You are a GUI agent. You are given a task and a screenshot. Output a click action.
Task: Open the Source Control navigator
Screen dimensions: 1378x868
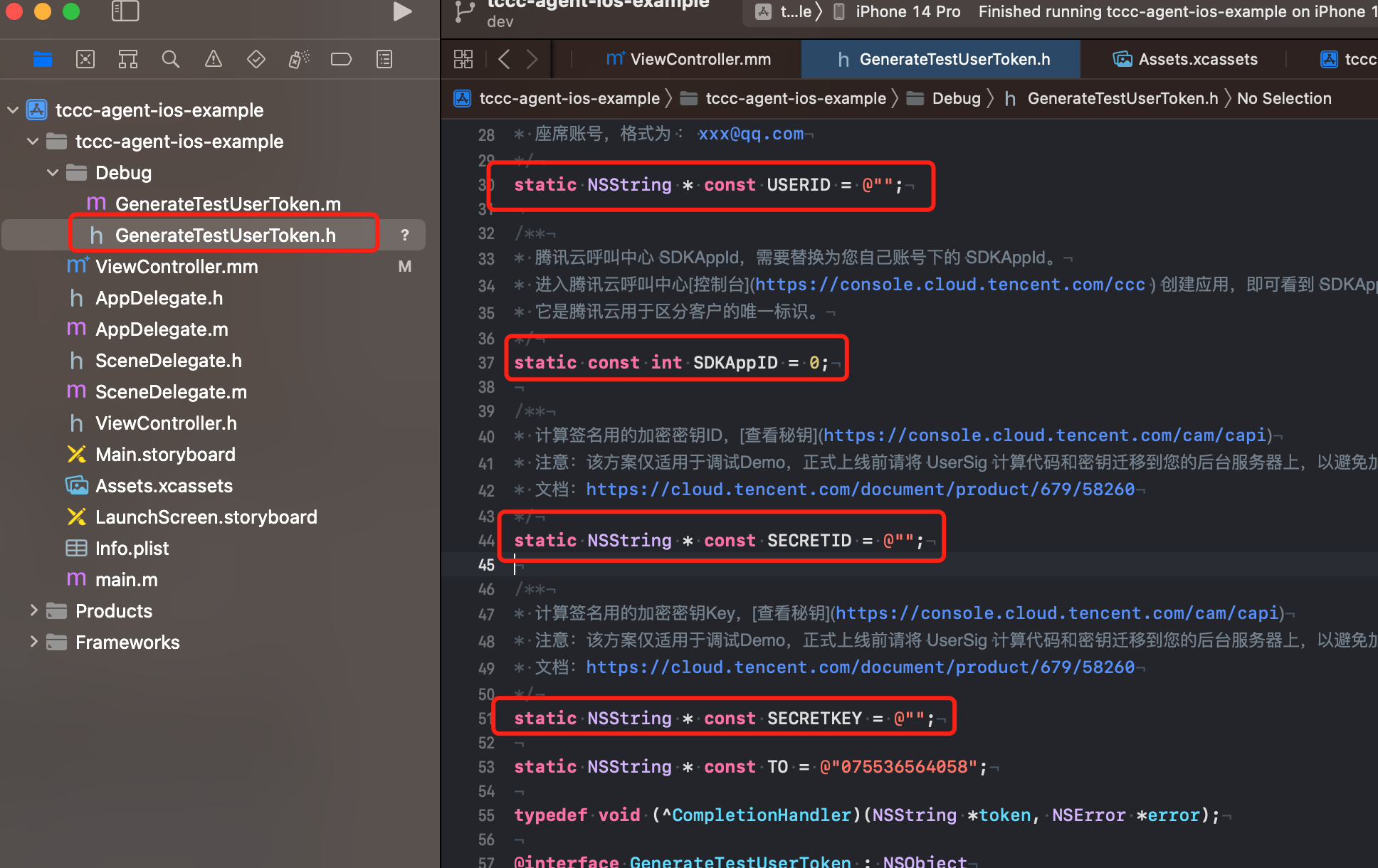tap(85, 60)
